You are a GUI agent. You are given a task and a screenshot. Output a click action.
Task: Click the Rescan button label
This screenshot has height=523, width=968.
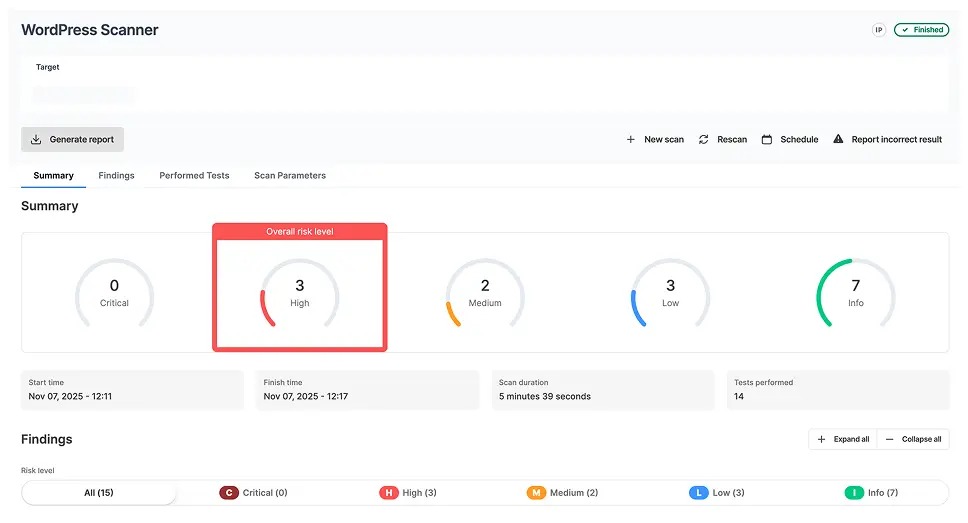click(x=732, y=140)
